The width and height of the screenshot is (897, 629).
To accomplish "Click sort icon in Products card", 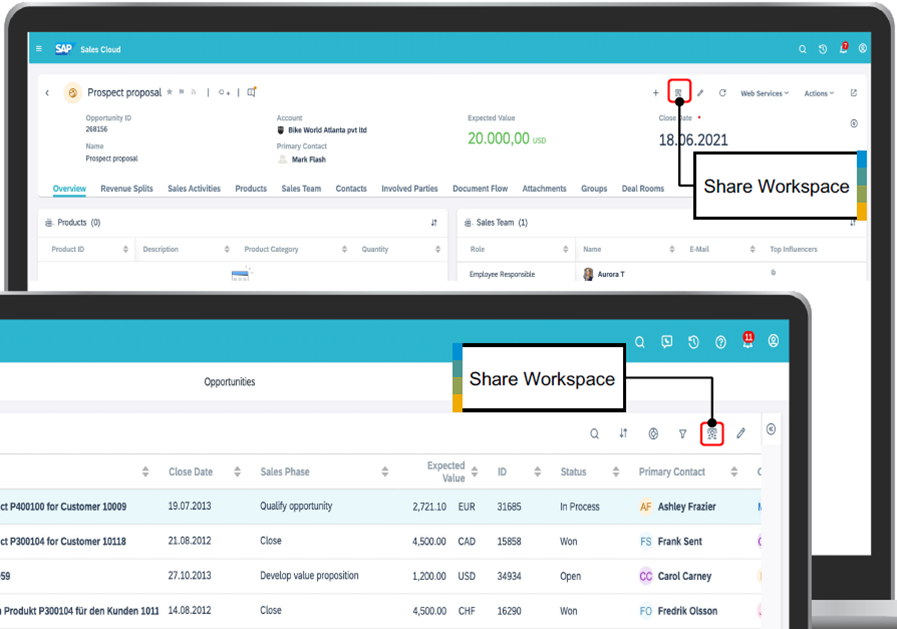I will pos(434,222).
